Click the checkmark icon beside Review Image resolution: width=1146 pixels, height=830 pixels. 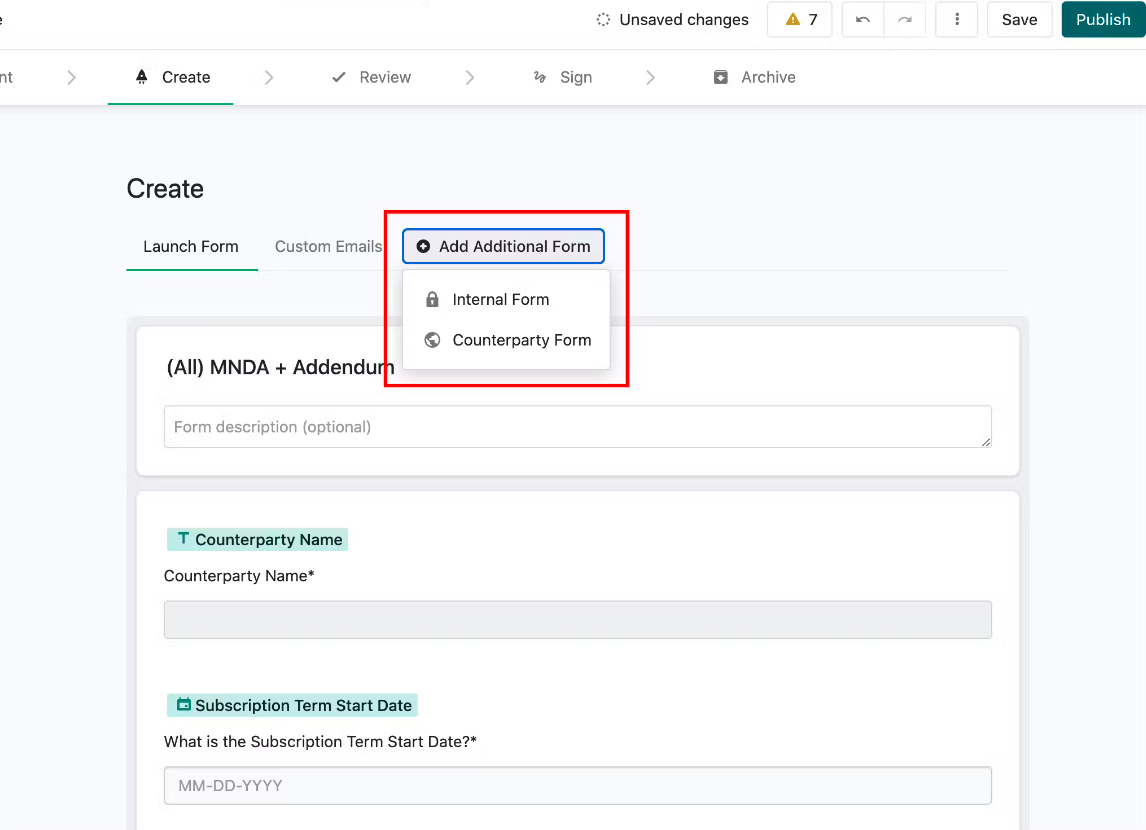(x=338, y=77)
